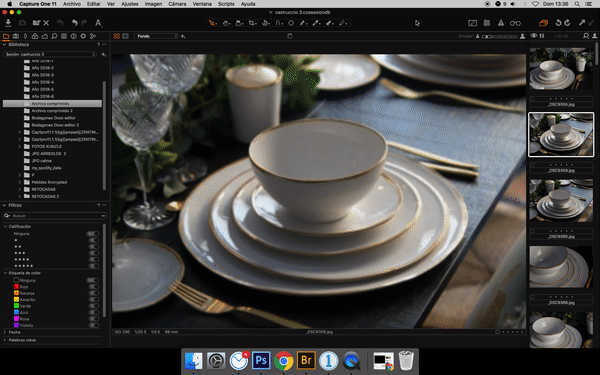Select the _DSC9355.jpg thumbnail in browser
This screenshot has height=375, width=600.
point(561,68)
